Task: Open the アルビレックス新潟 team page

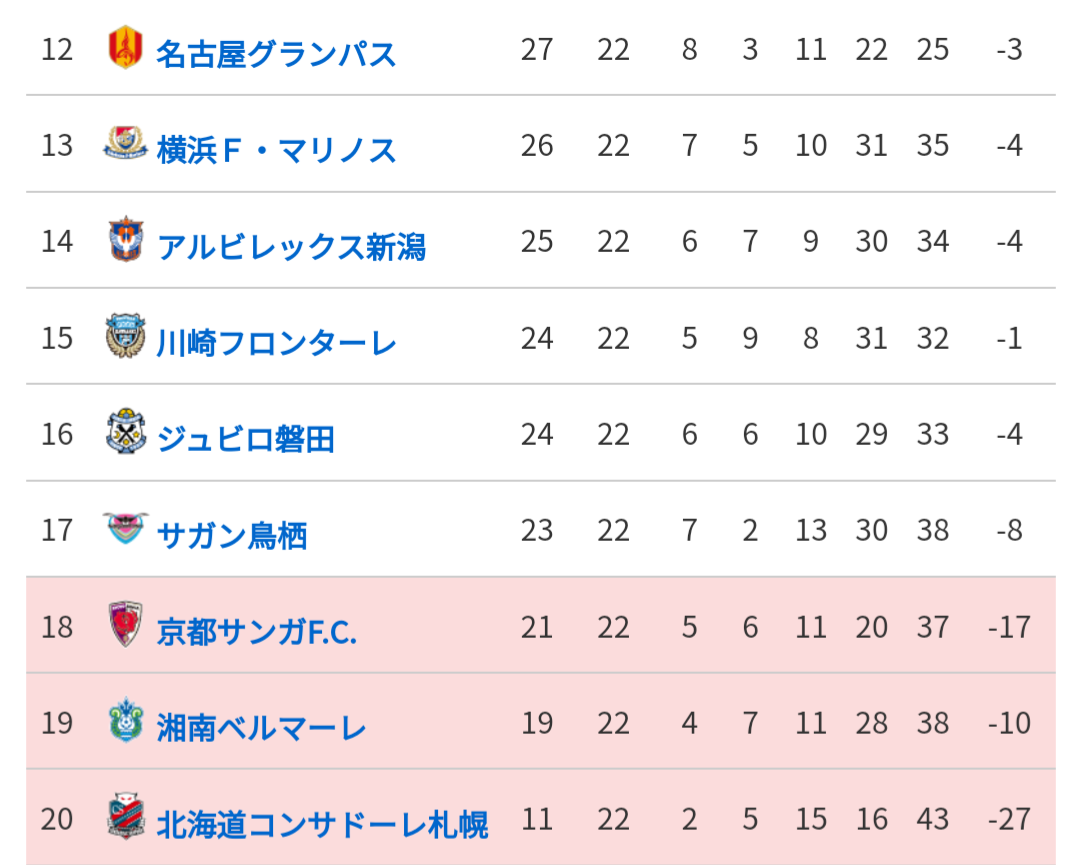Action: click(x=291, y=246)
